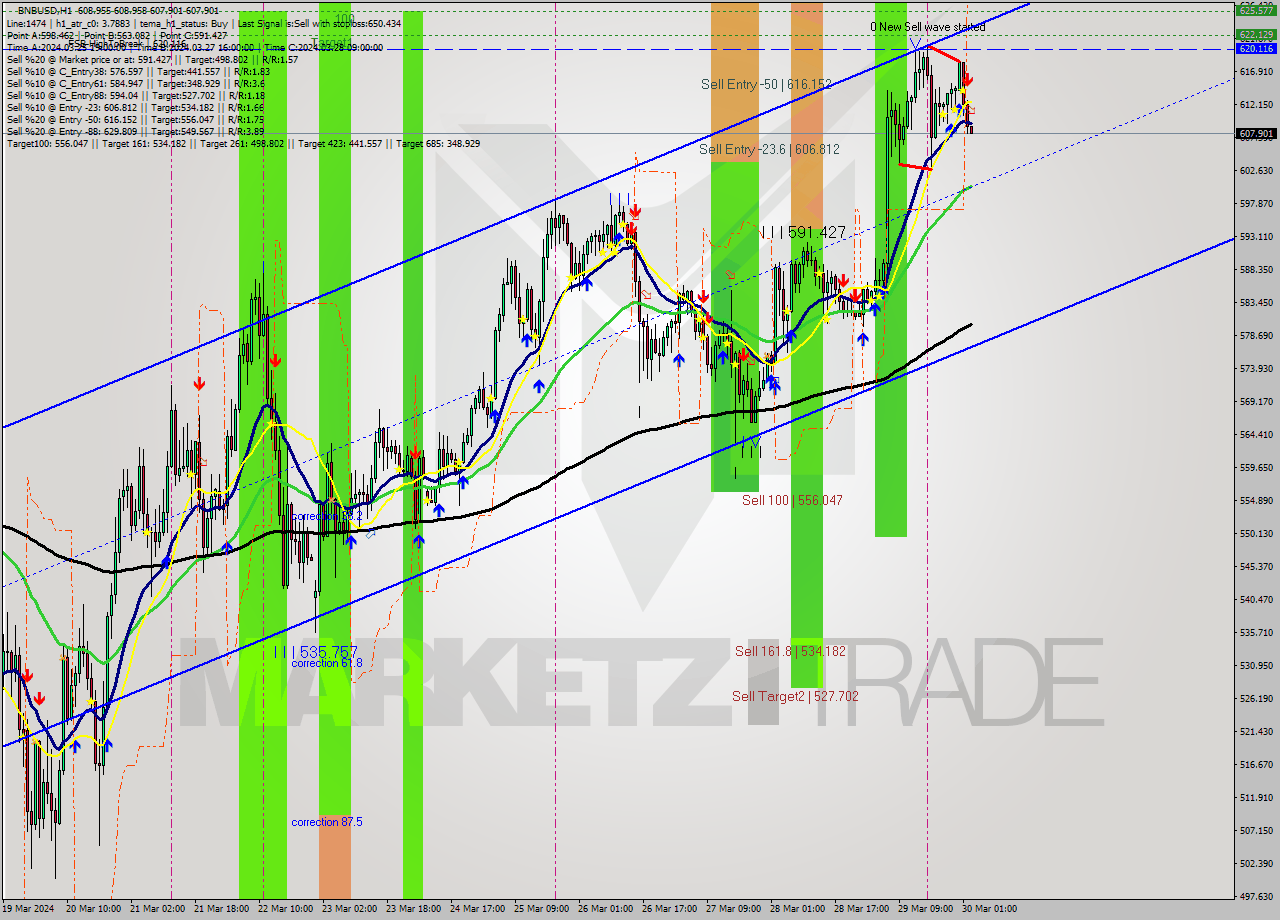
Task: Click the green 625.577 price tag
Action: pos(1256,10)
